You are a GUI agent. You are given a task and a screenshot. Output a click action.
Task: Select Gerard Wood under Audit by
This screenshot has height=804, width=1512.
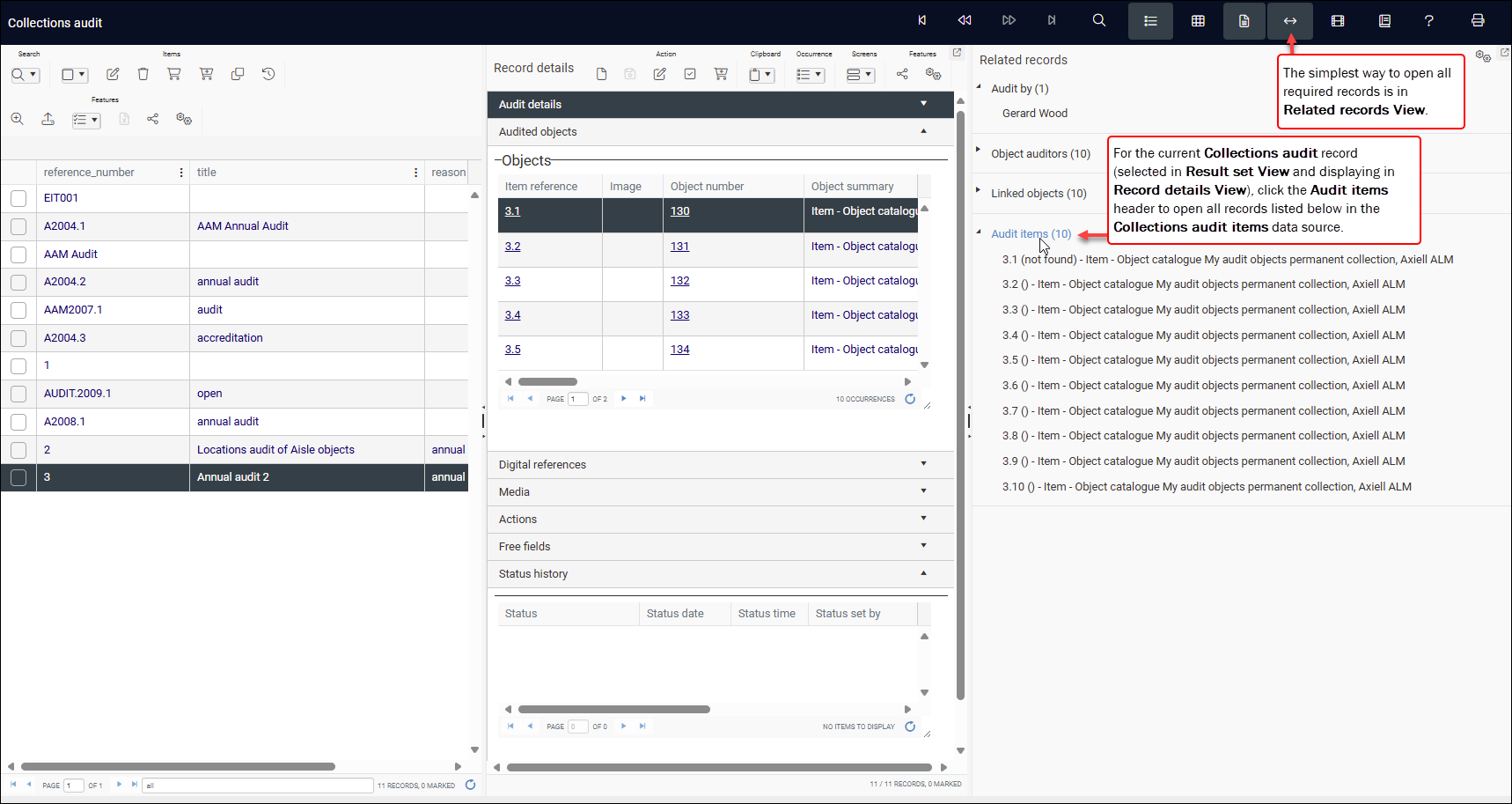pos(1034,114)
